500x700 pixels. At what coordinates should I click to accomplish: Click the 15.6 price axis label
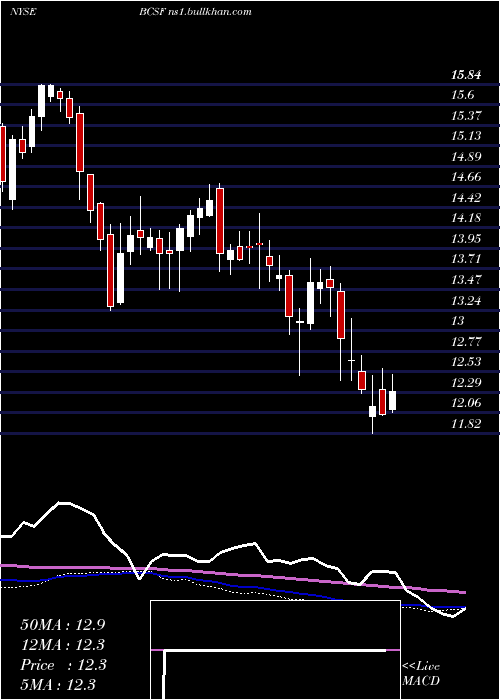tap(462, 95)
